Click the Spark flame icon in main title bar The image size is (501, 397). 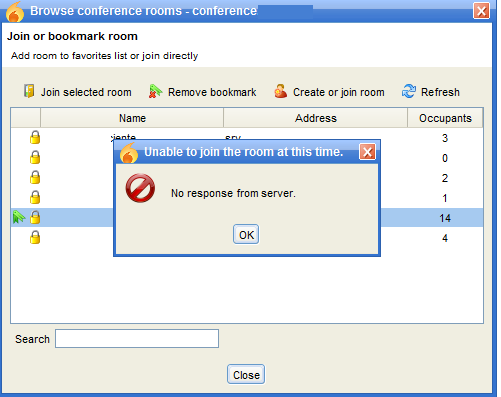15,12
